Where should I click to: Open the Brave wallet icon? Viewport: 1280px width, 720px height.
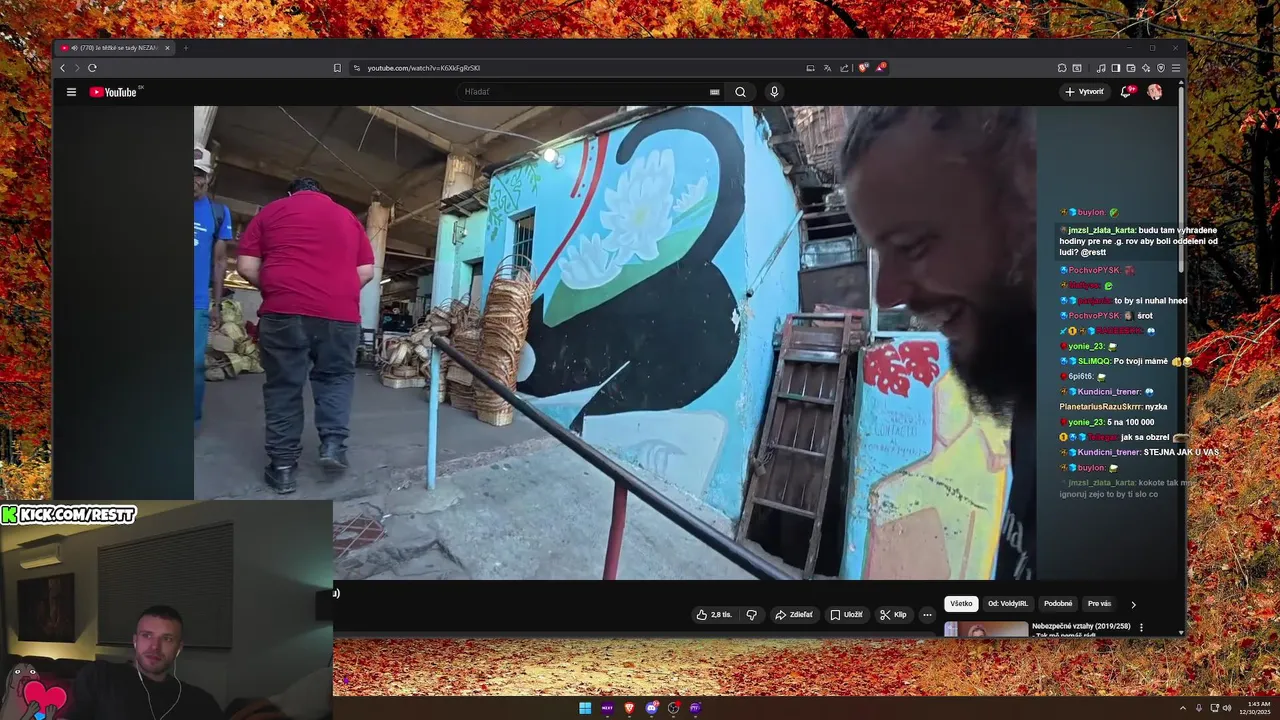point(1131,68)
